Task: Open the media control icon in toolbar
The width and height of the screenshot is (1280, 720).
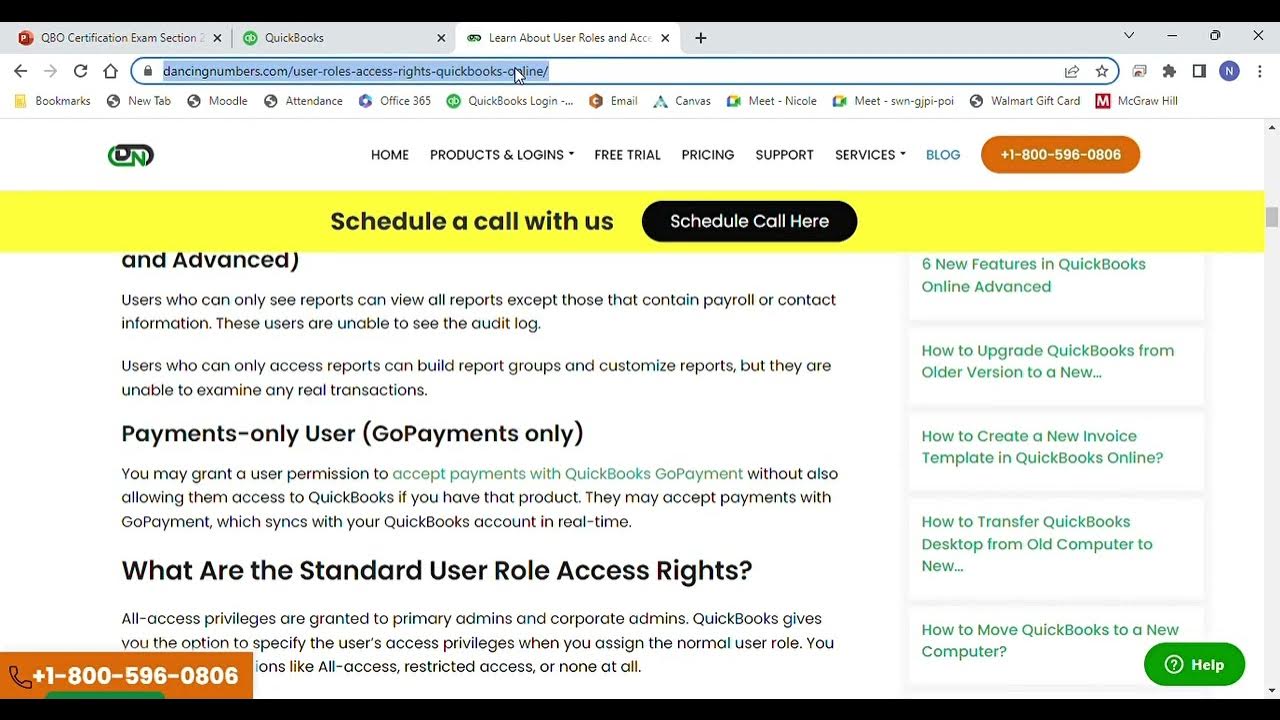Action: 1139,71
